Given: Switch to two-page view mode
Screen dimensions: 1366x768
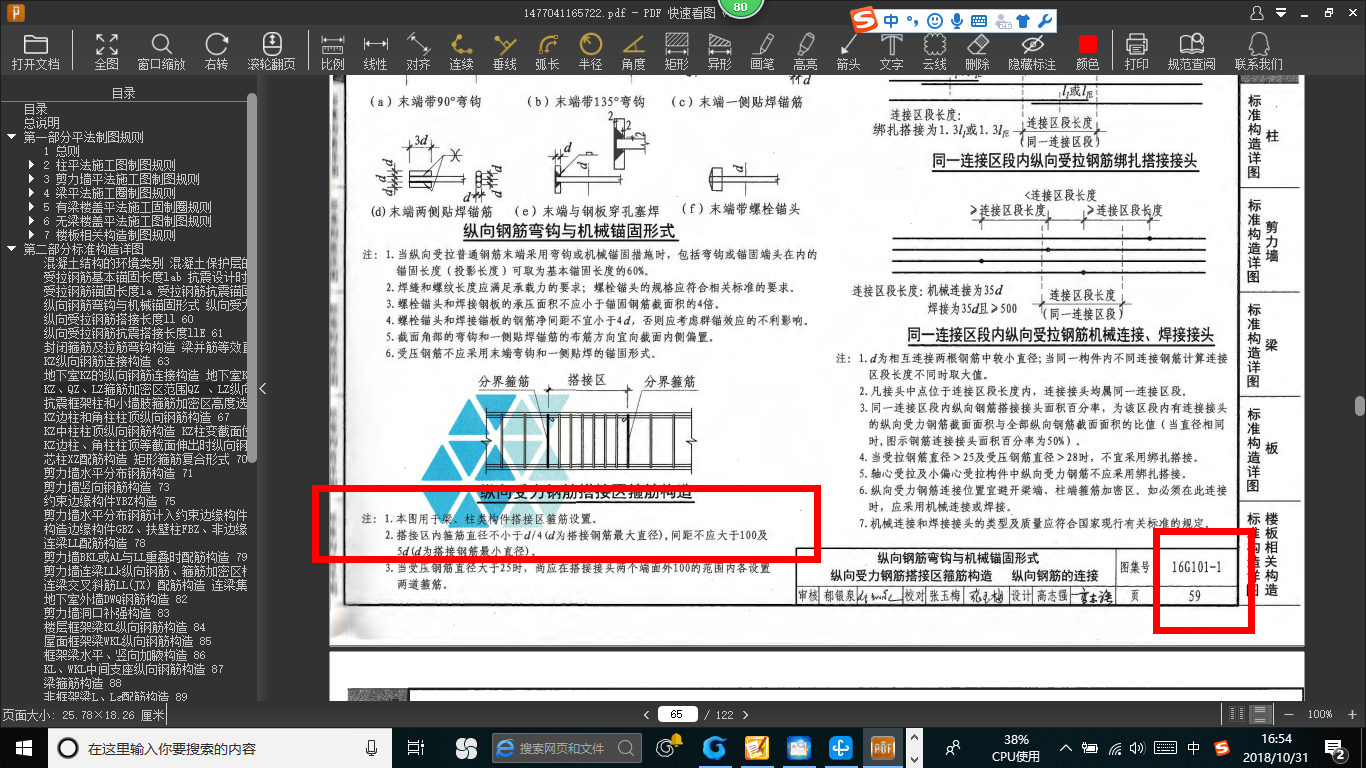Looking at the screenshot, I should pos(1238,714).
